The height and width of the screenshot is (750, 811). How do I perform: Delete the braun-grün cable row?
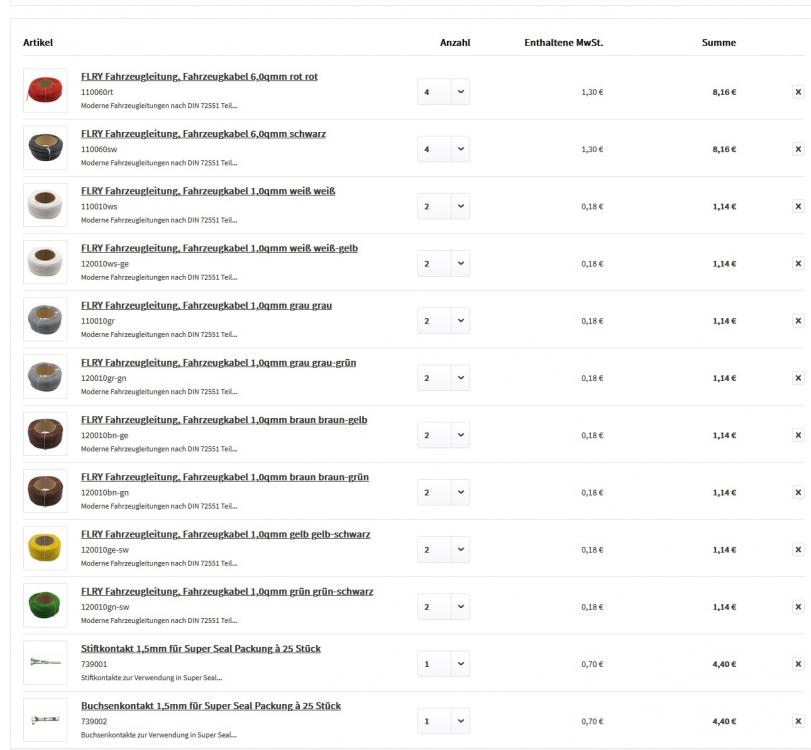tap(798, 492)
